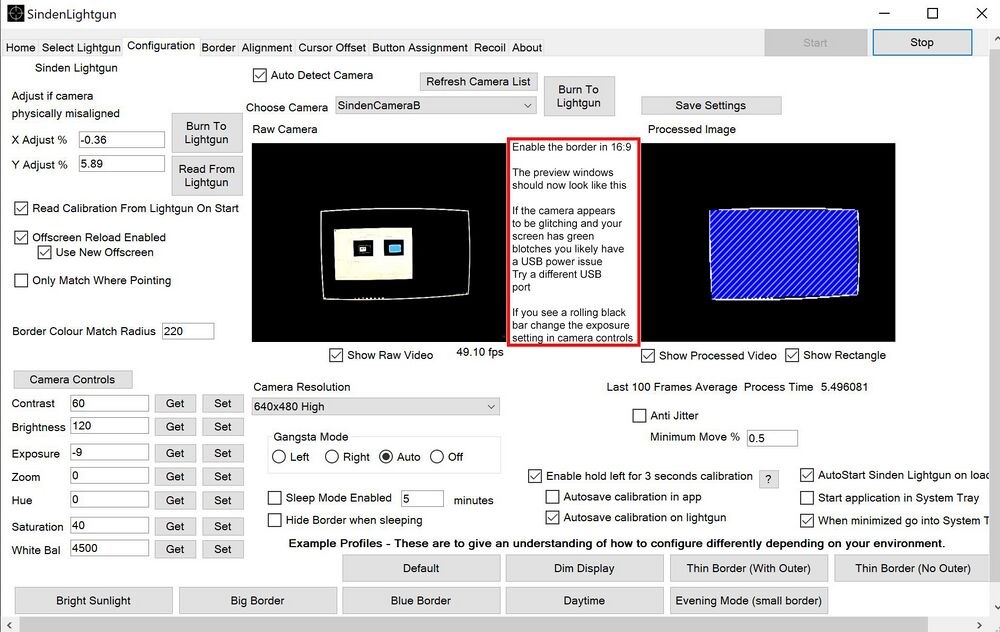Click Get for Contrast
The image size is (1000, 632).
(x=175, y=404)
